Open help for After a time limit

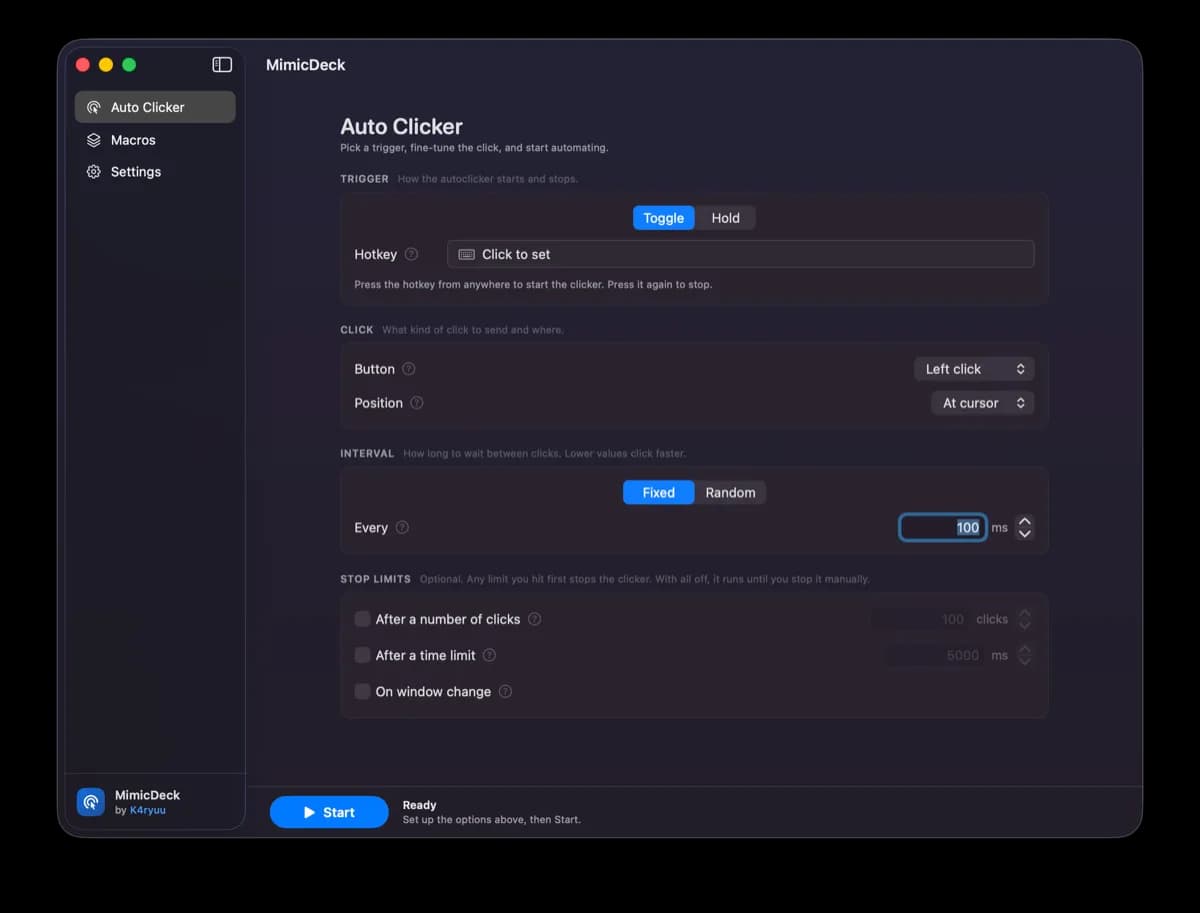[489, 655]
